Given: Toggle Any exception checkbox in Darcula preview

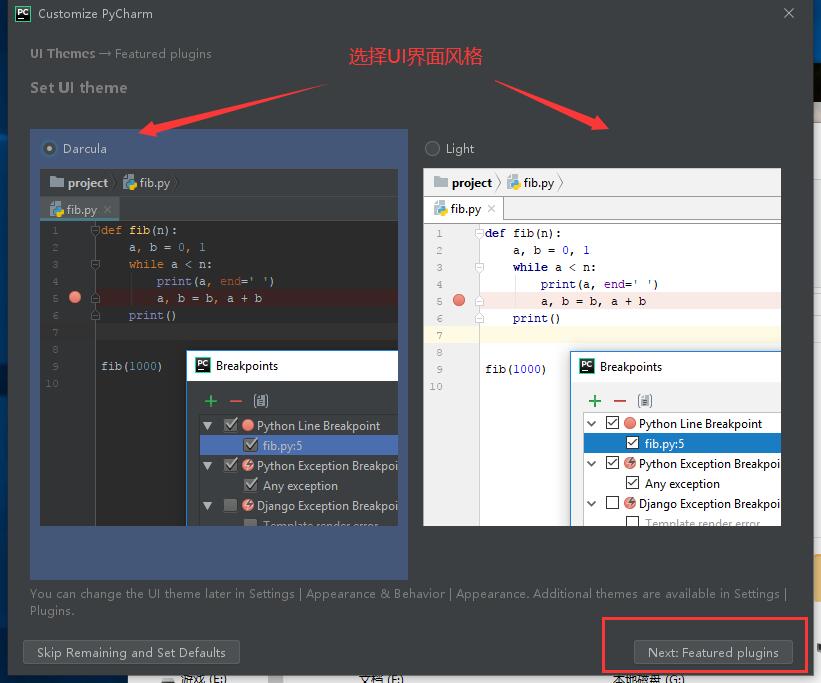Looking at the screenshot, I should (251, 484).
